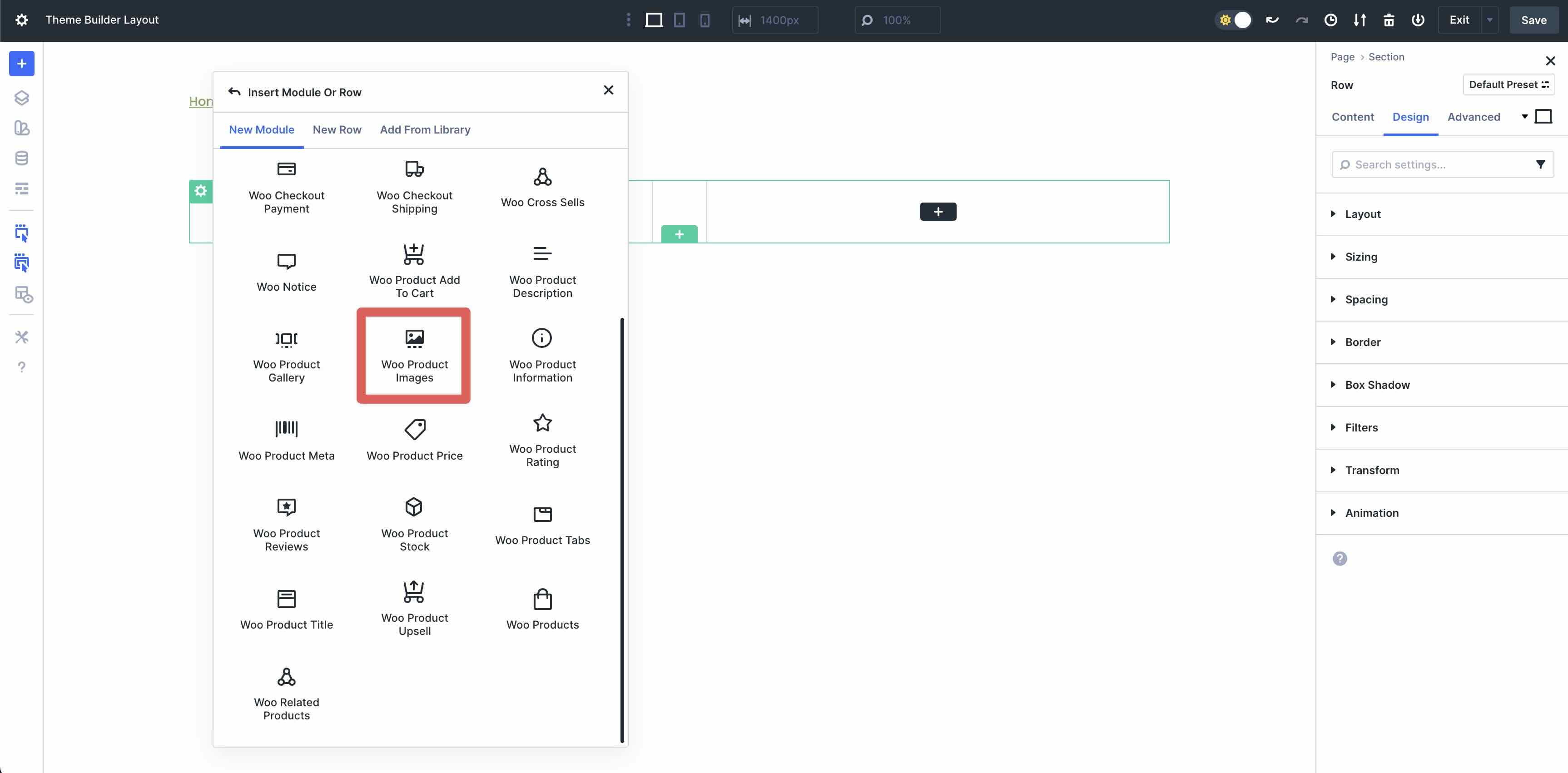Viewport: 1568px width, 773px height.
Task: Switch to tablet preview mode
Action: pos(680,20)
